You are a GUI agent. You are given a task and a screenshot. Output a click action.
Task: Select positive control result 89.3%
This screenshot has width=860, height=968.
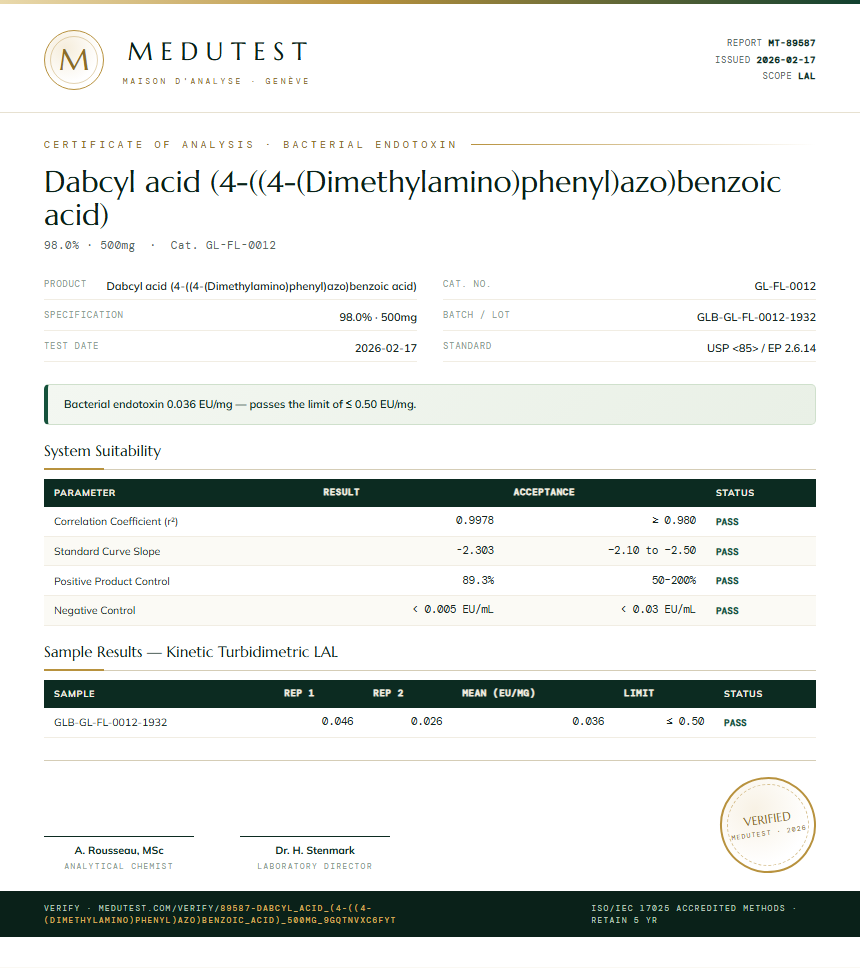coord(478,580)
